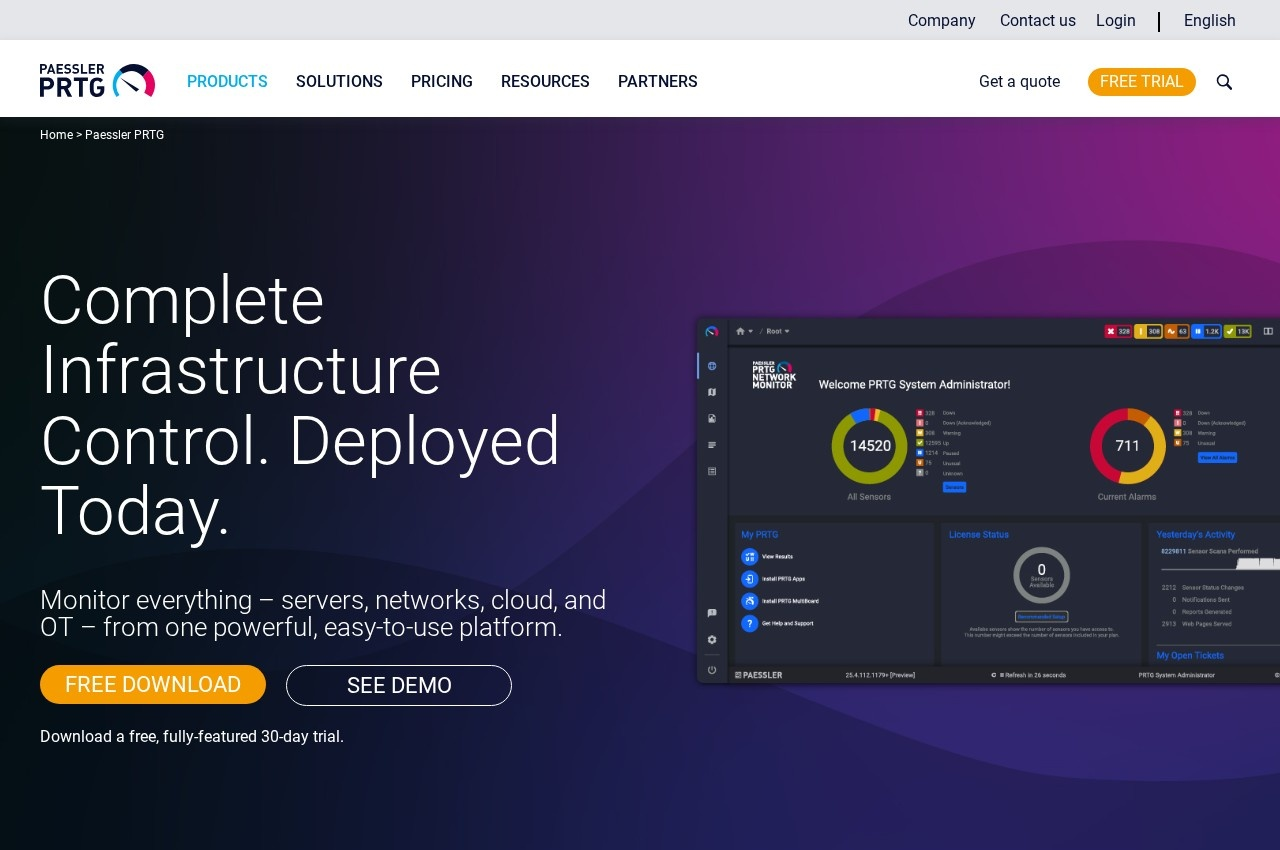Click the SEE DEMO button
Screen dimensions: 1280x850
(x=399, y=686)
